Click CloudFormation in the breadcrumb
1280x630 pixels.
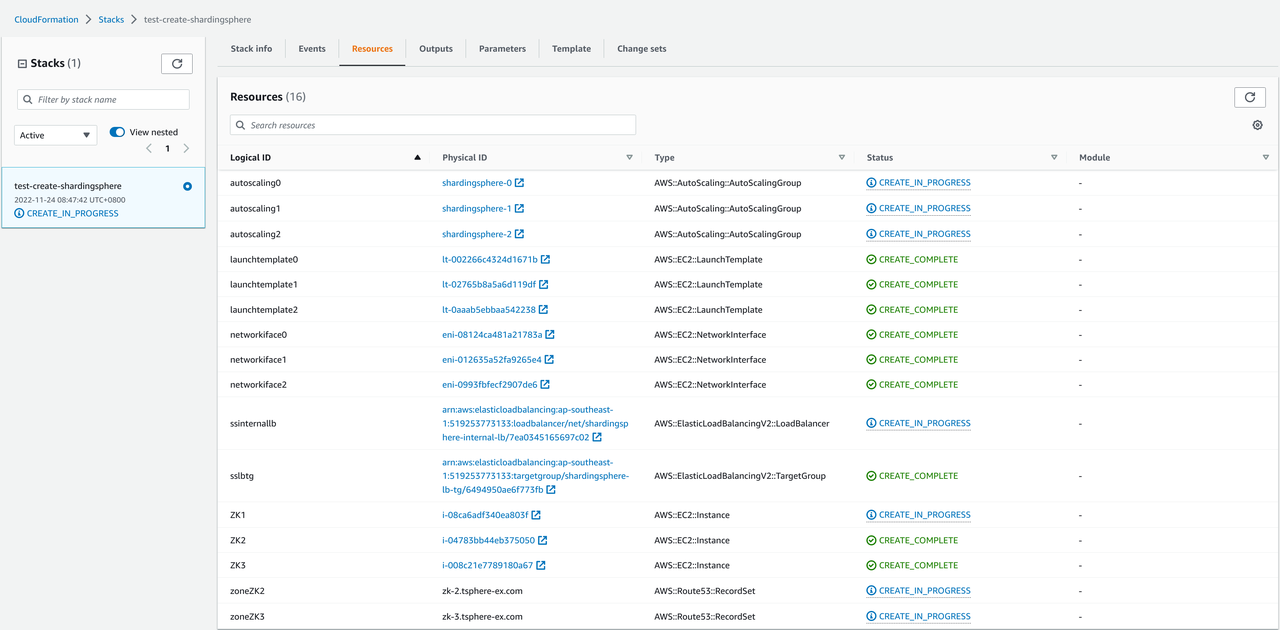click(48, 19)
